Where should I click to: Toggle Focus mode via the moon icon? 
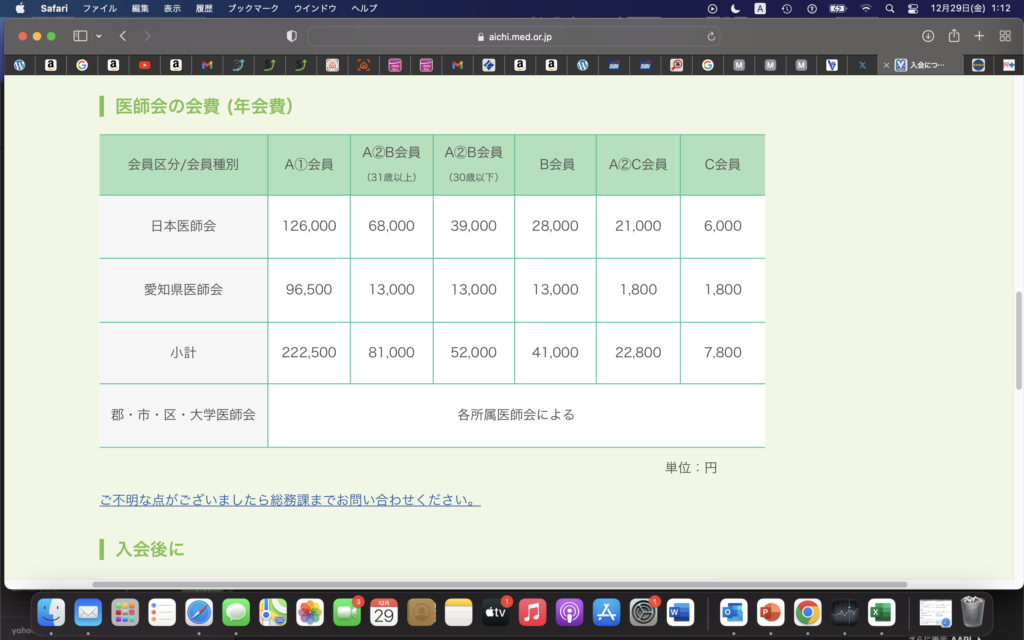click(736, 8)
